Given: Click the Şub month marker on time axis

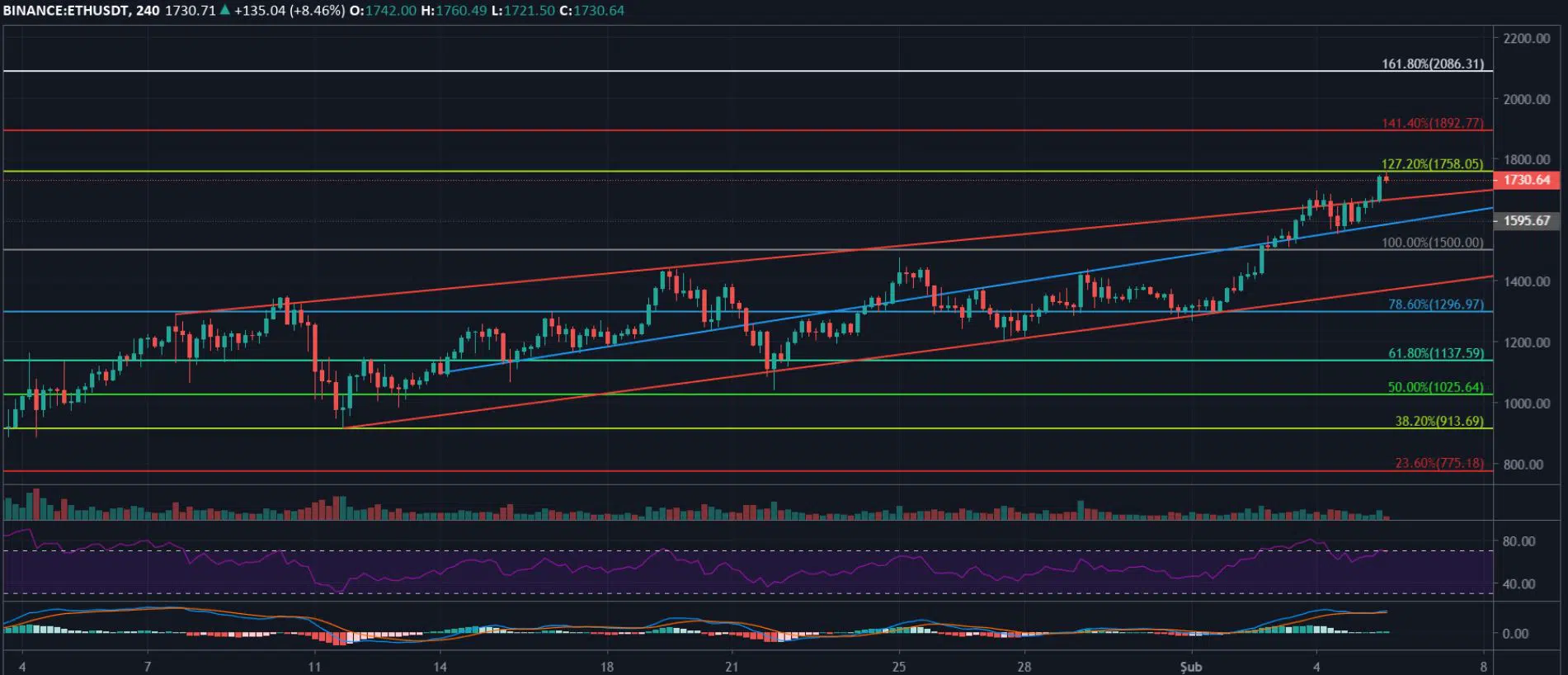Looking at the screenshot, I should click(1190, 666).
